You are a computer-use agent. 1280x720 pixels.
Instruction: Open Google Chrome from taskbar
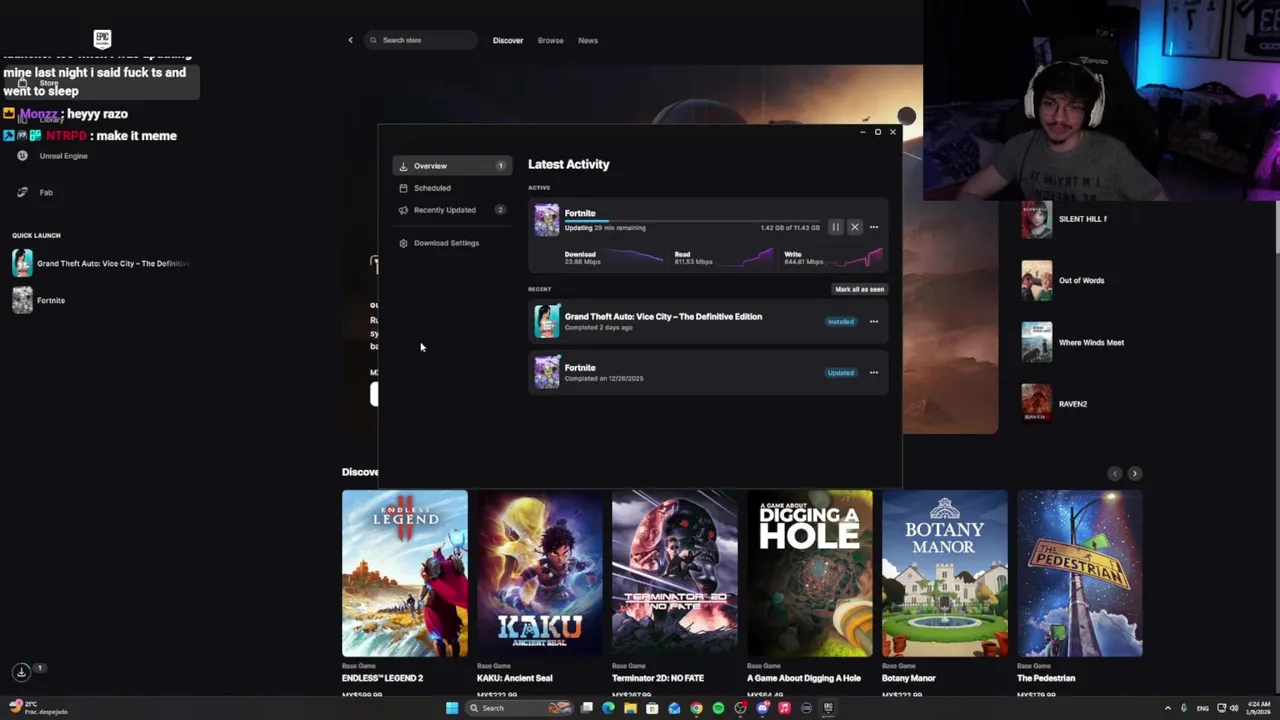click(x=696, y=708)
